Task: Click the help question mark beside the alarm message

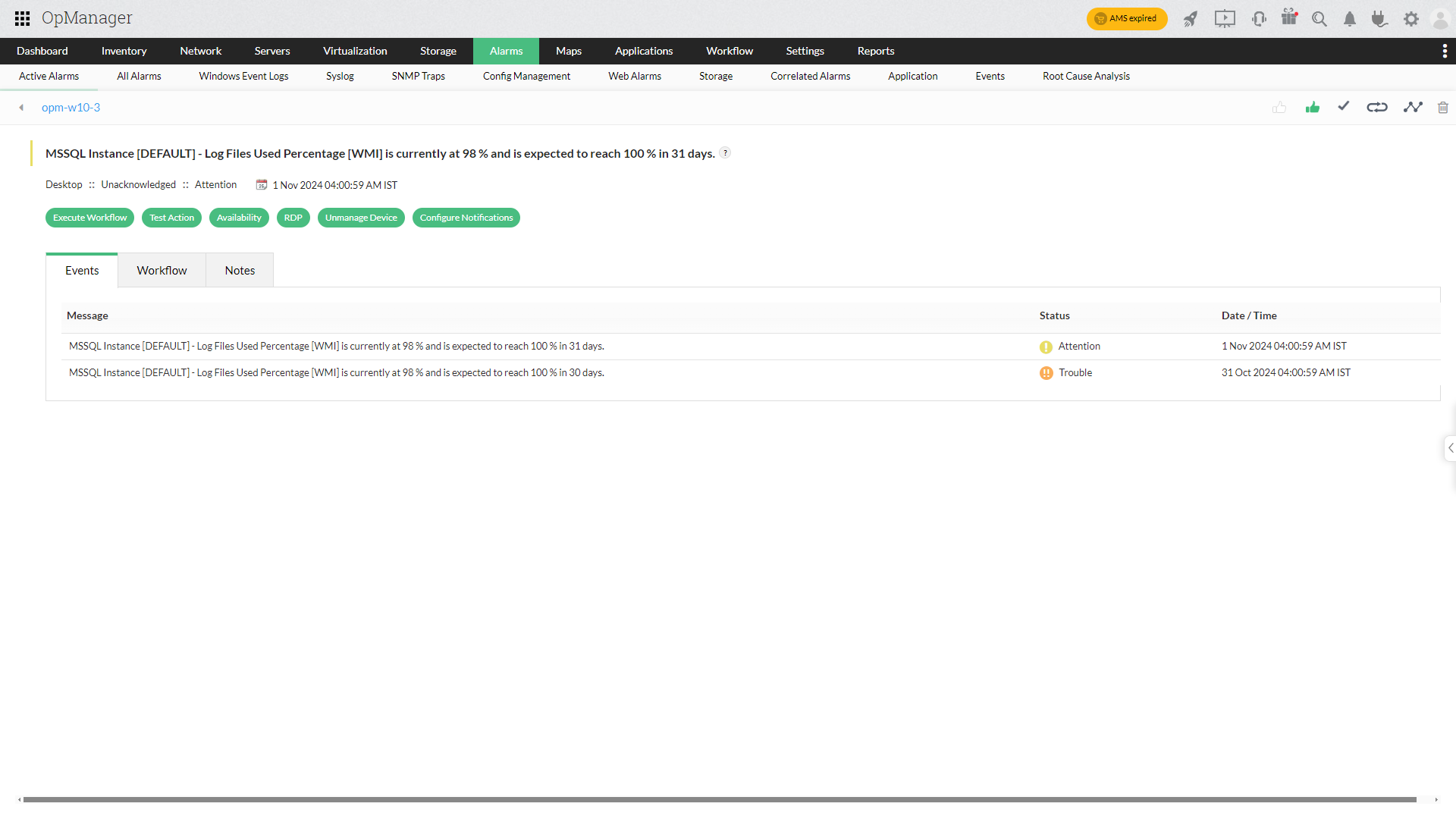Action: coord(726,152)
